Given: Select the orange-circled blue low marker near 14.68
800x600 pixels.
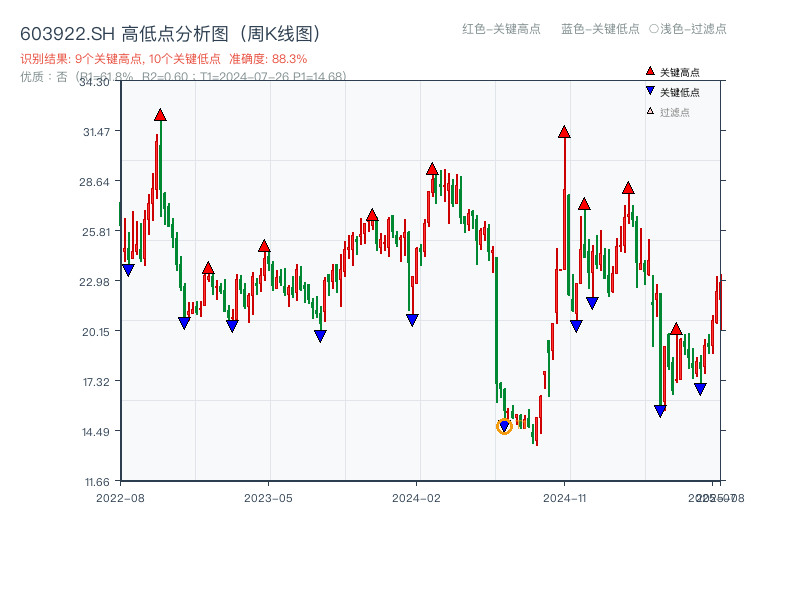Looking at the screenshot, I should pyautogui.click(x=504, y=426).
